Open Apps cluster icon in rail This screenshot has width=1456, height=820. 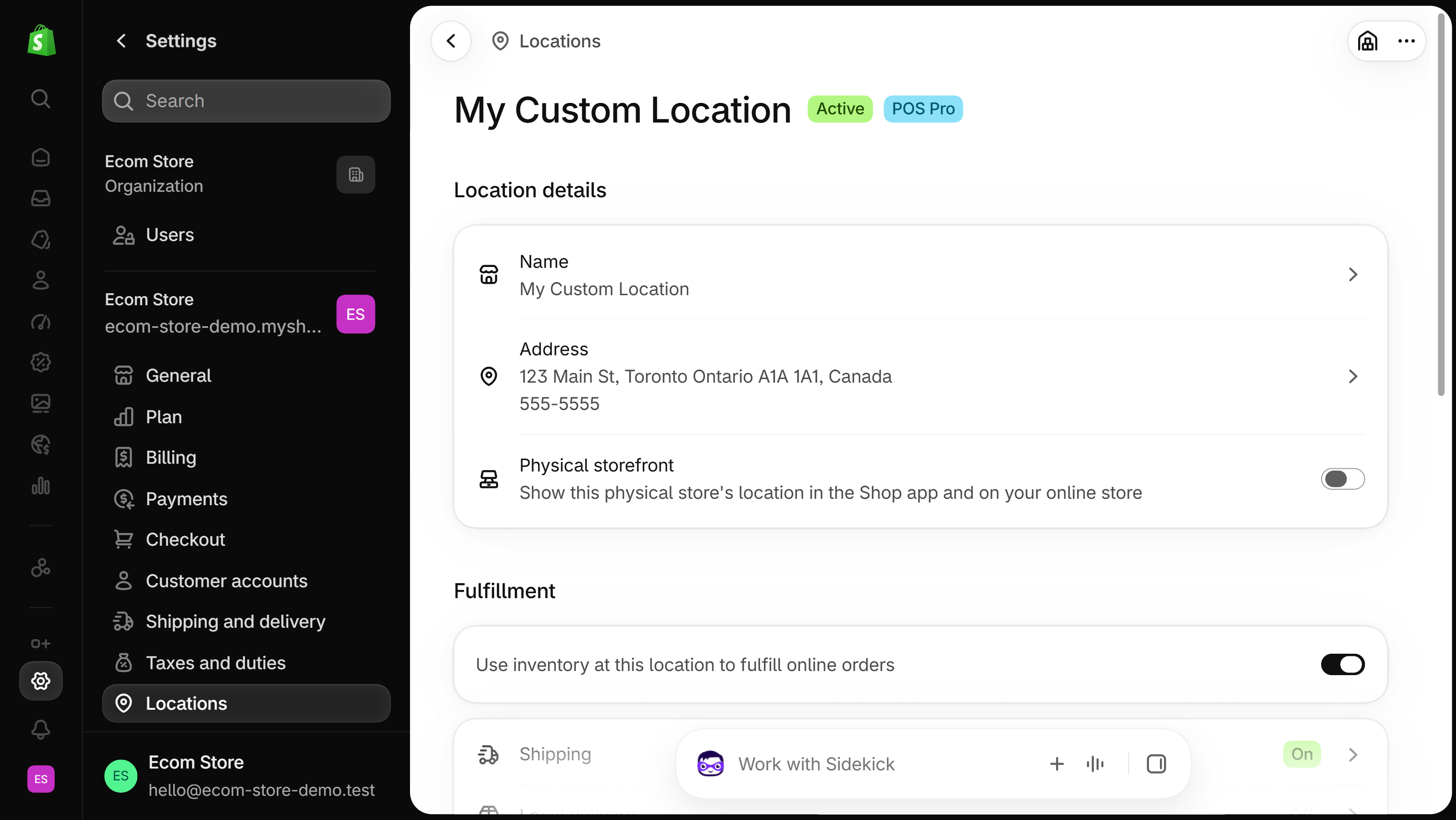coord(41,567)
